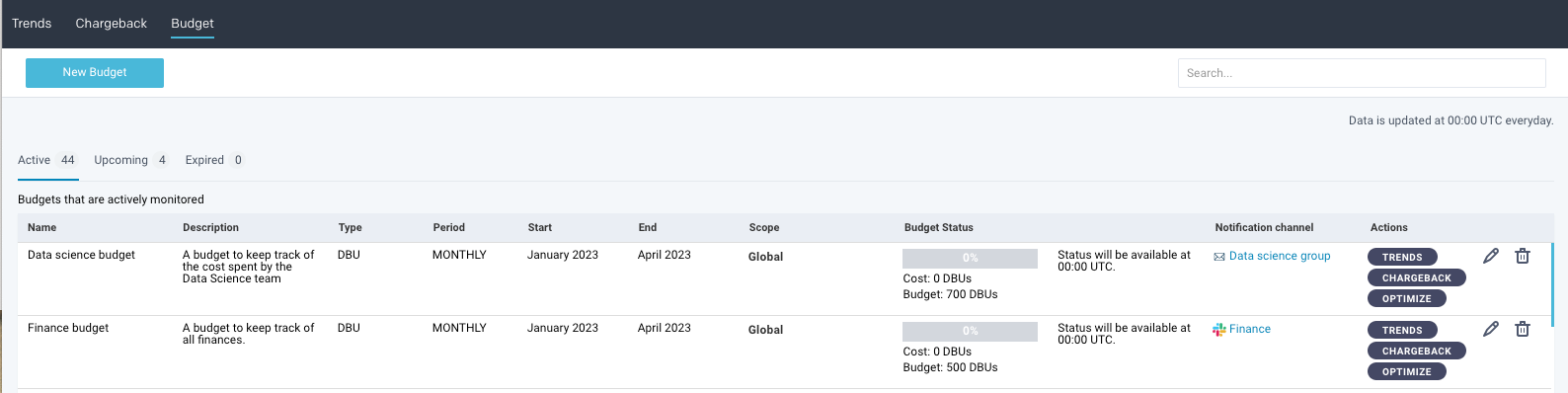This screenshot has width=1568, height=393.
Task: Select the Finance budget name cell
Action: (68, 328)
